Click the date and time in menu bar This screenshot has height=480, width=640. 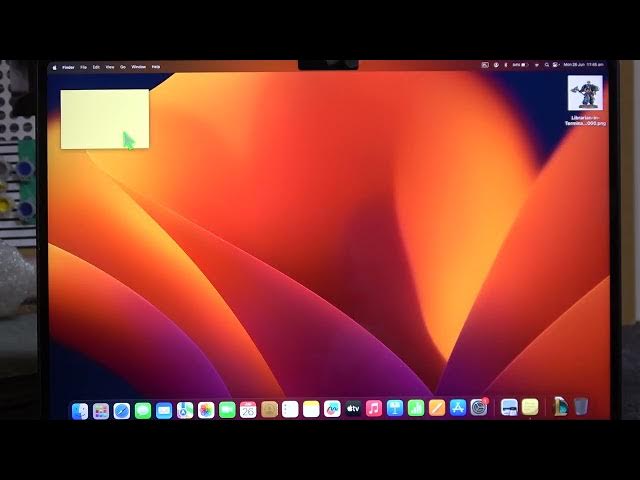tap(585, 65)
